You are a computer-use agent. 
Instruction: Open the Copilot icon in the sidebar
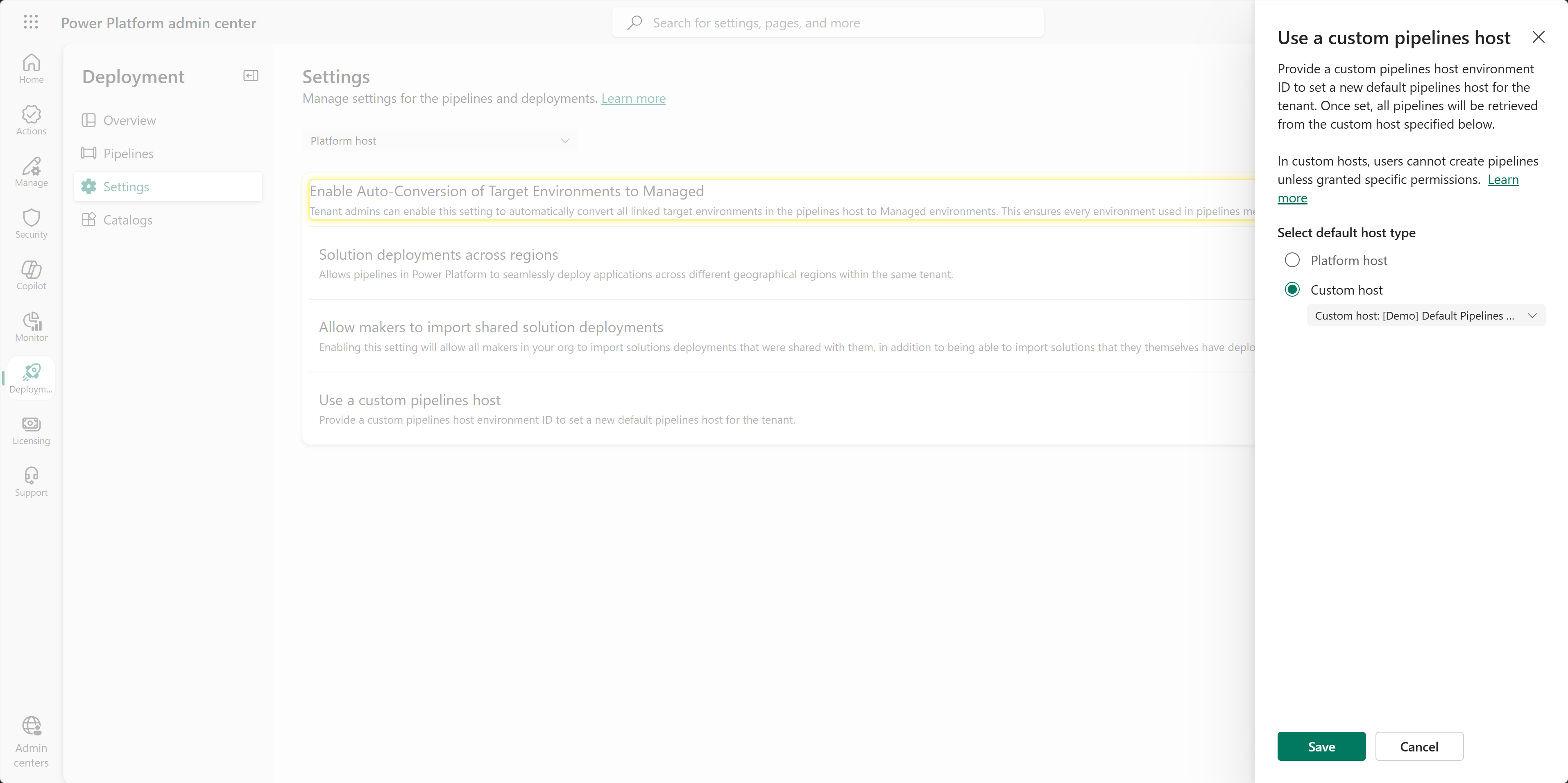[31, 275]
